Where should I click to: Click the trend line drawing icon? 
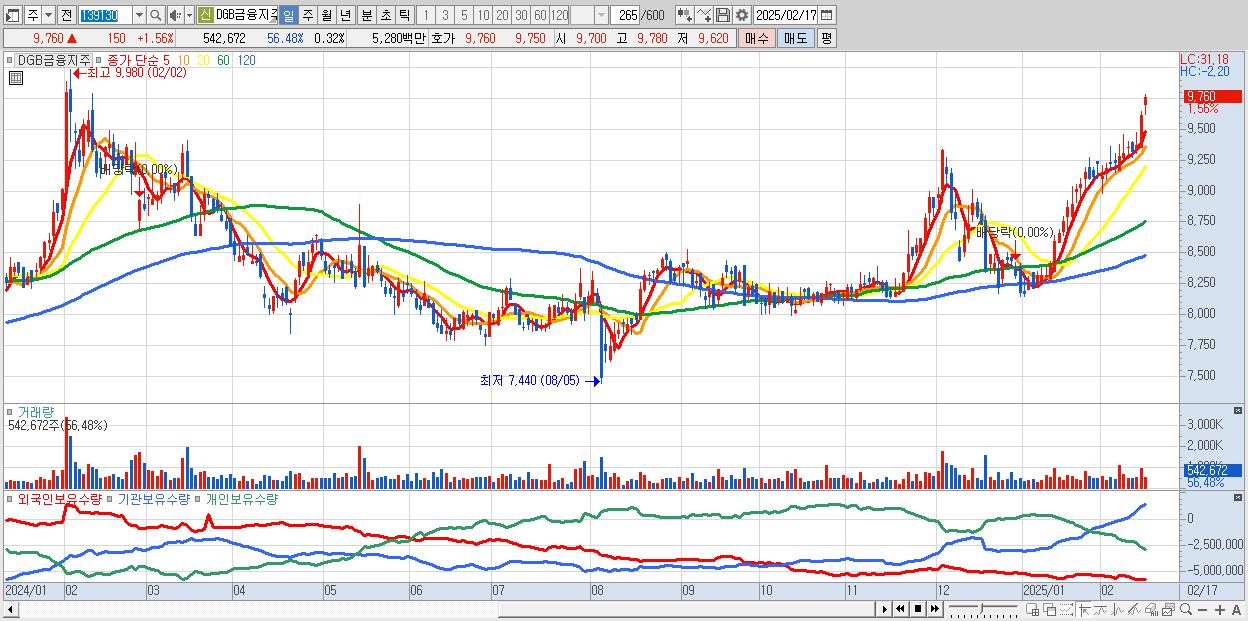[x=1135, y=609]
